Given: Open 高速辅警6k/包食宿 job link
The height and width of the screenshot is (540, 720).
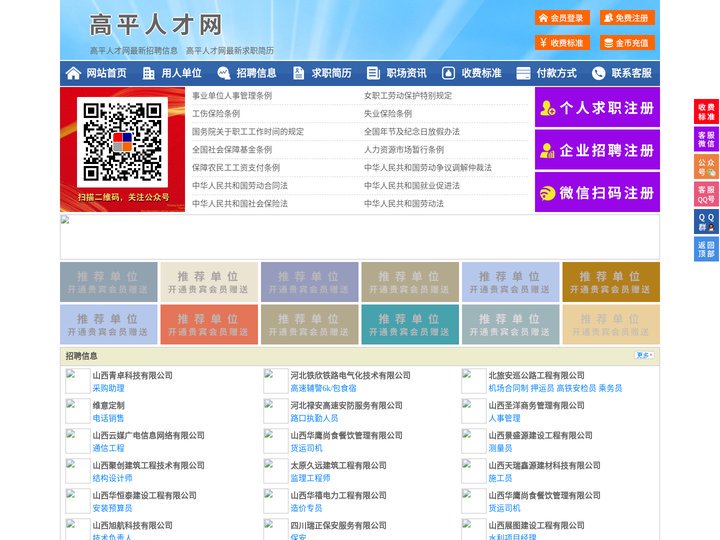Looking at the screenshot, I should coord(323,388).
